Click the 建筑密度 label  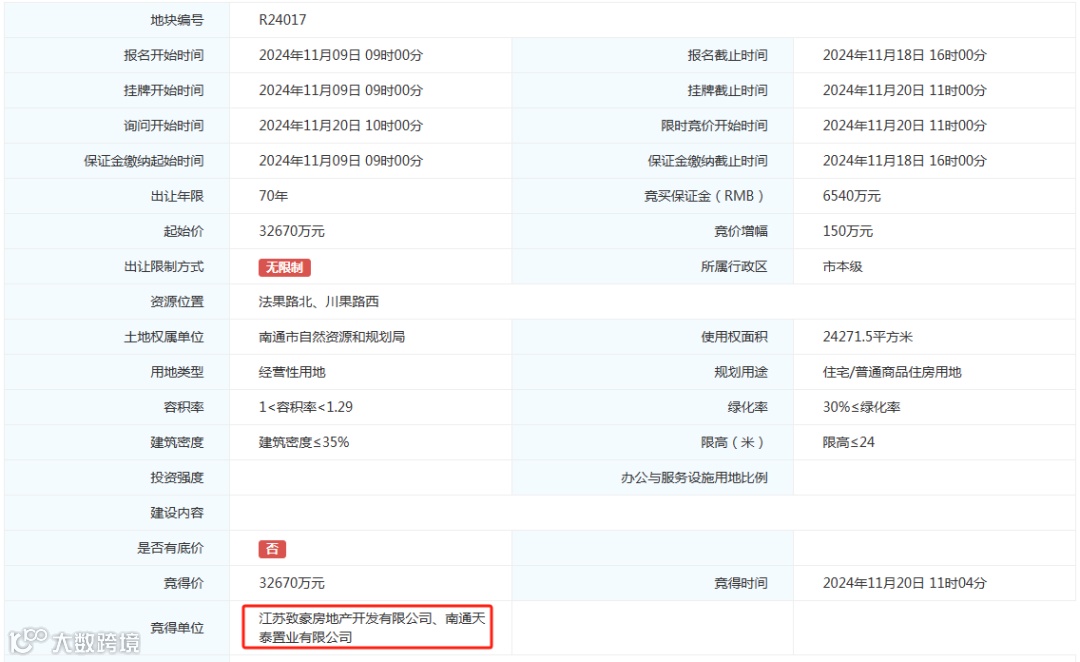[x=177, y=442]
